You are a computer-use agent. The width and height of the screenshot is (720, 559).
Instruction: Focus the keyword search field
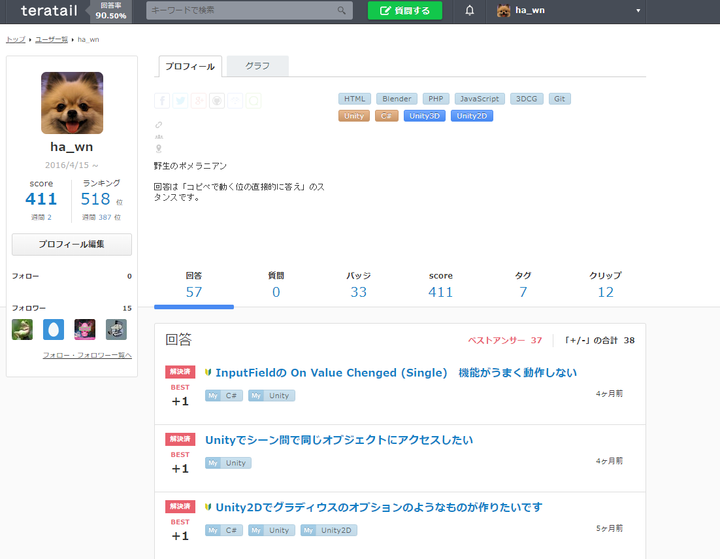[249, 10]
